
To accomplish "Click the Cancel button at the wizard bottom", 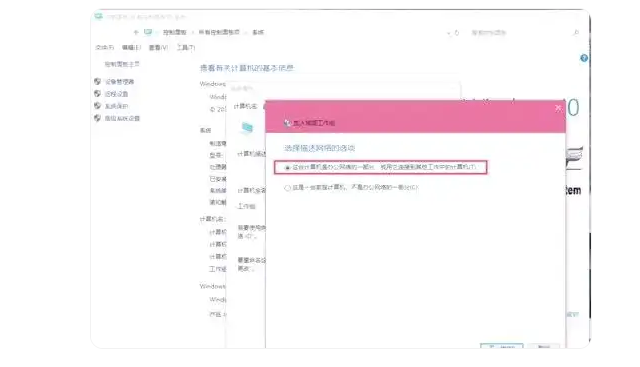I will [544, 347].
